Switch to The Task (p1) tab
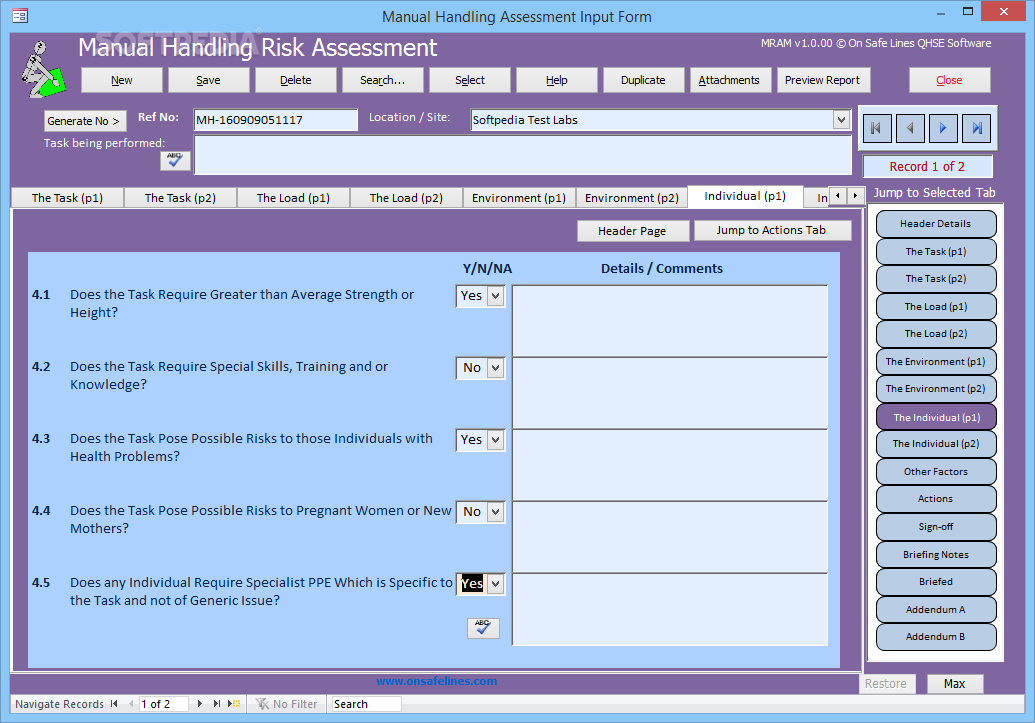The width and height of the screenshot is (1035, 723). 67,197
